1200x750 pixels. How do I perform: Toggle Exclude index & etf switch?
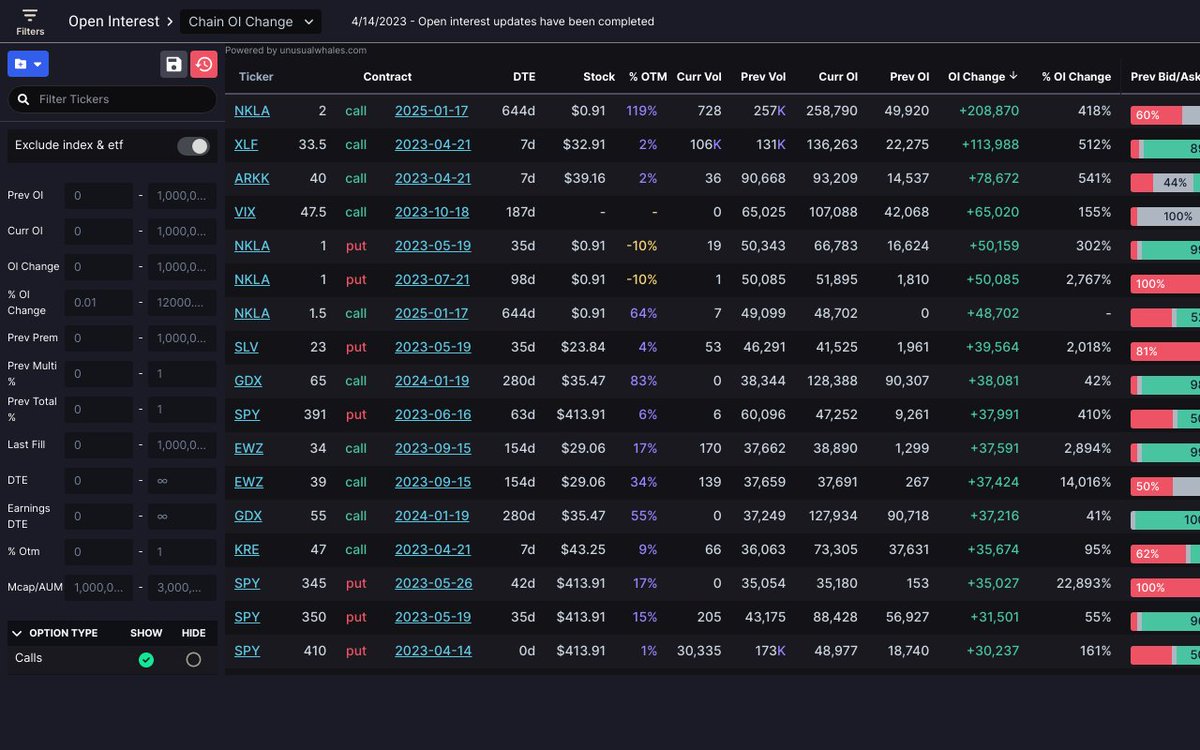193,146
